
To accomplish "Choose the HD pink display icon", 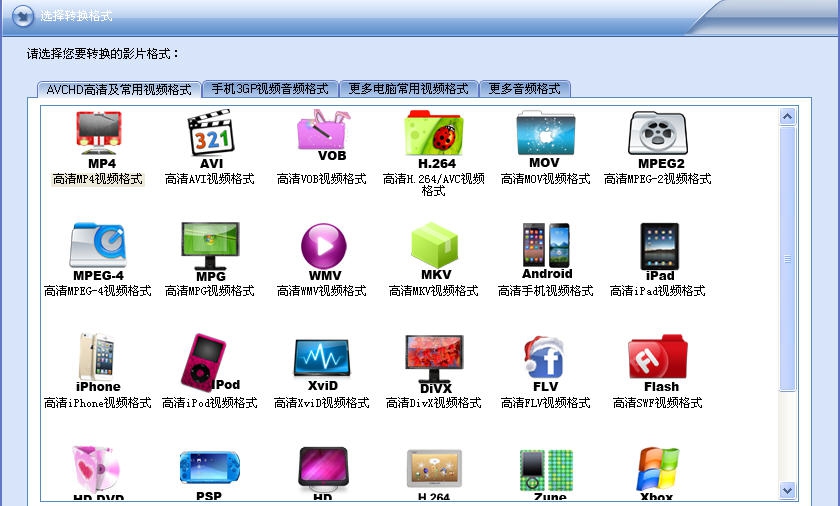I will pyautogui.click(x=322, y=473).
